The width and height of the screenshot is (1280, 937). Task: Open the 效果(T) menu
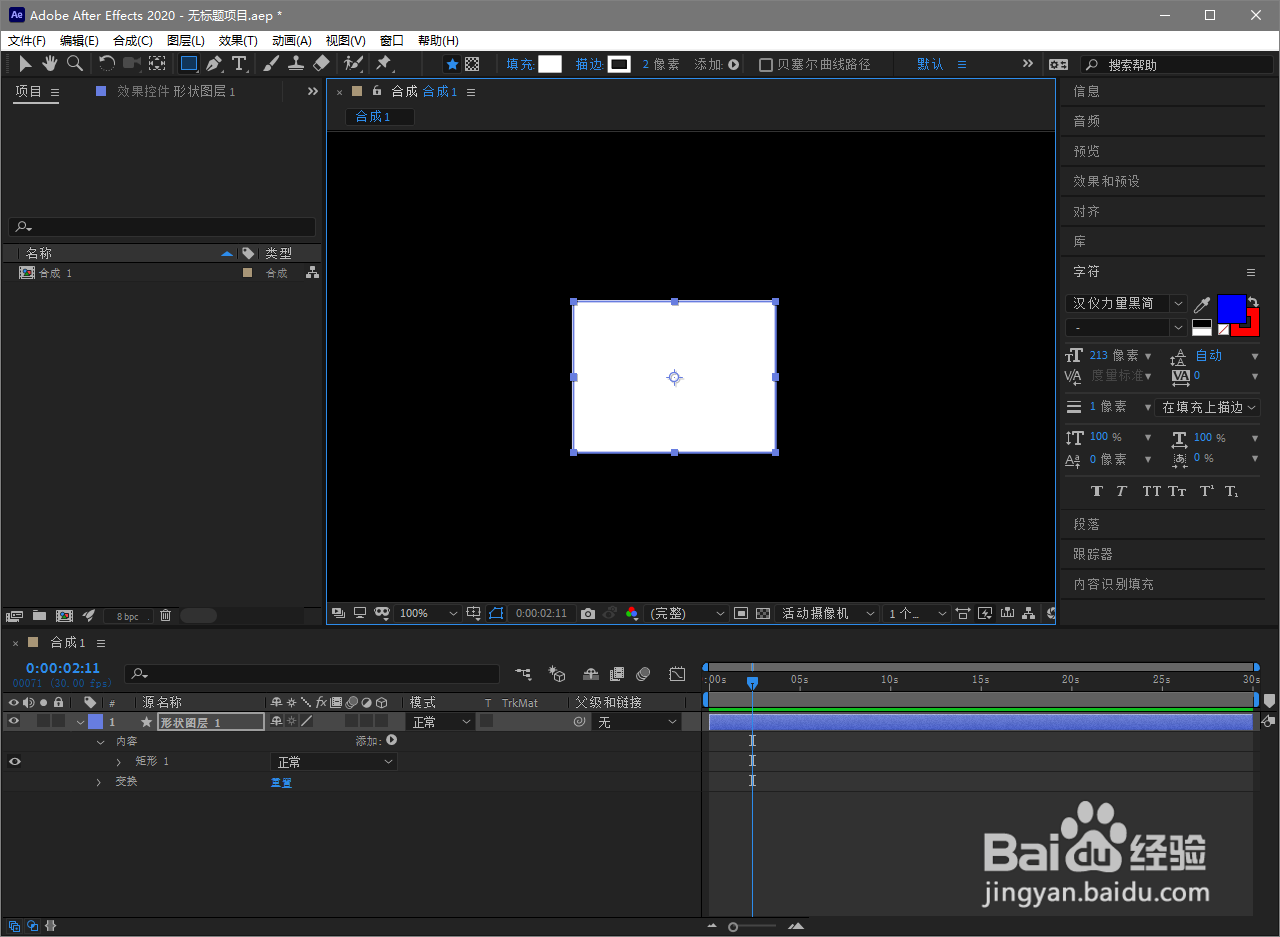tap(238, 41)
